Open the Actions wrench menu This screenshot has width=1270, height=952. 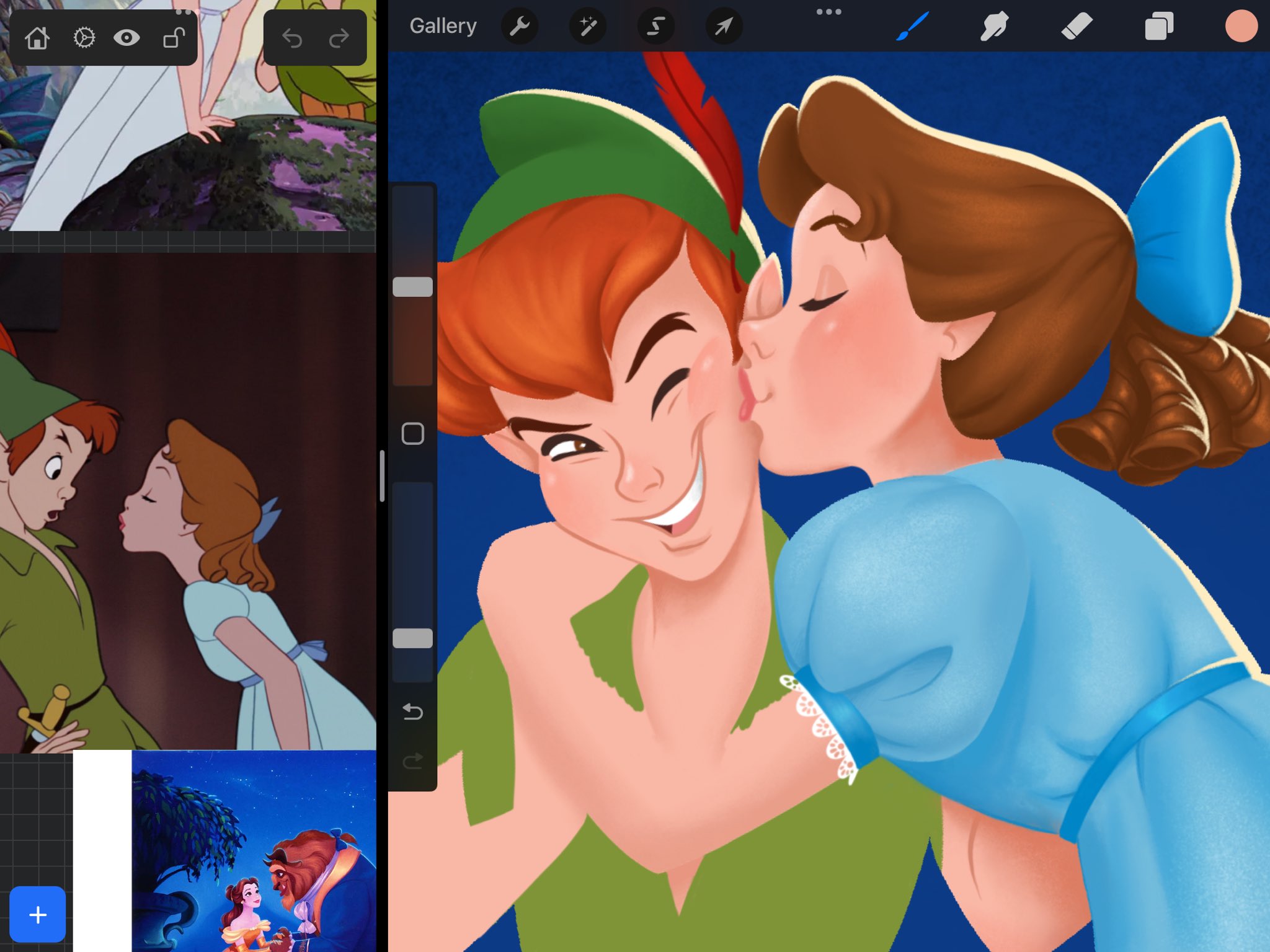tap(520, 26)
